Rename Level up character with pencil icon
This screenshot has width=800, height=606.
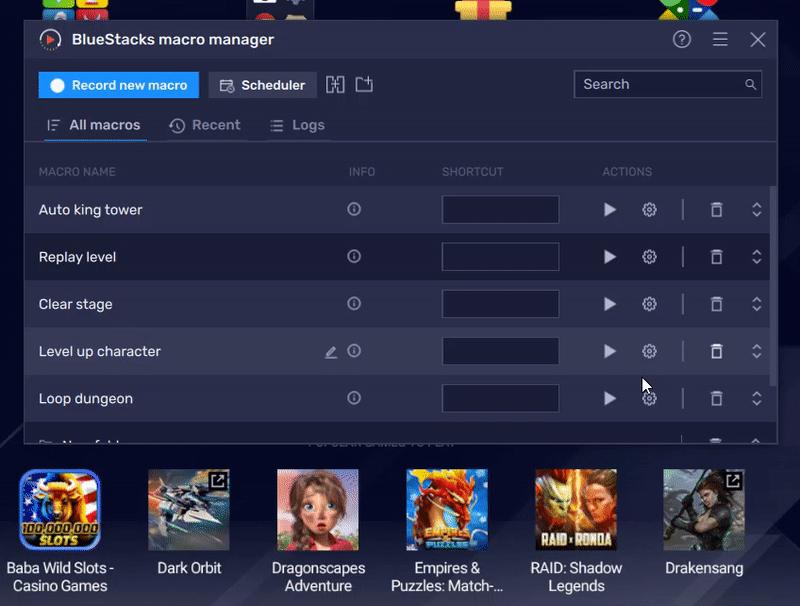pos(330,352)
